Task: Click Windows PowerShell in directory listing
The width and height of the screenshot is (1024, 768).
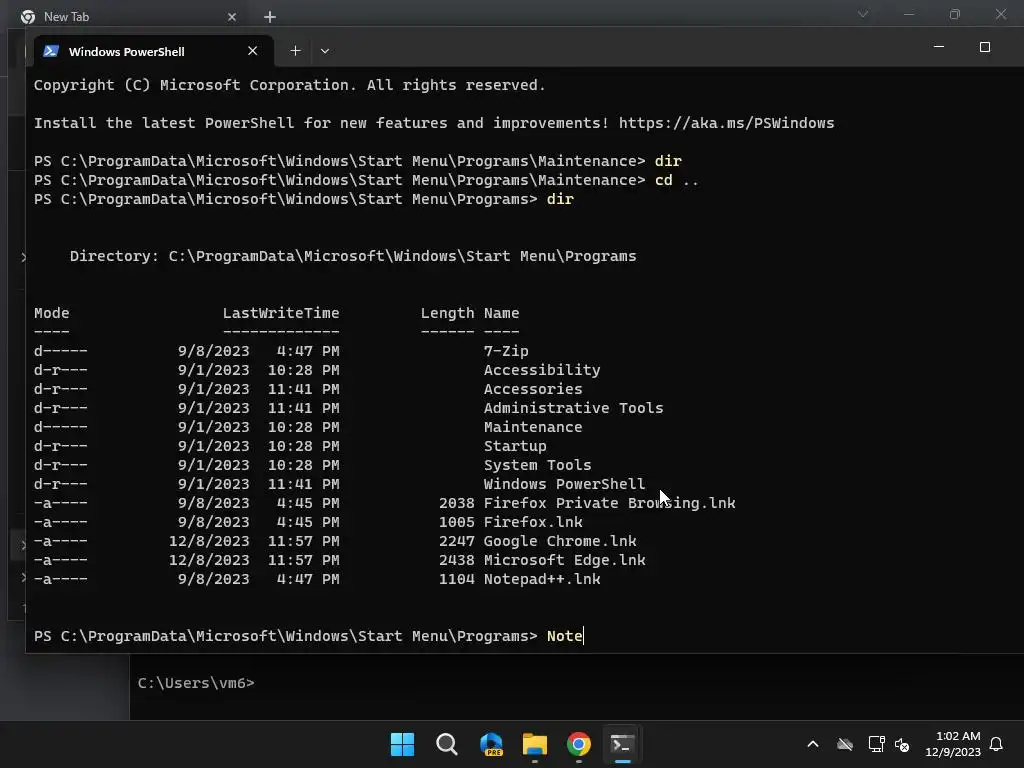Action: pos(564,483)
